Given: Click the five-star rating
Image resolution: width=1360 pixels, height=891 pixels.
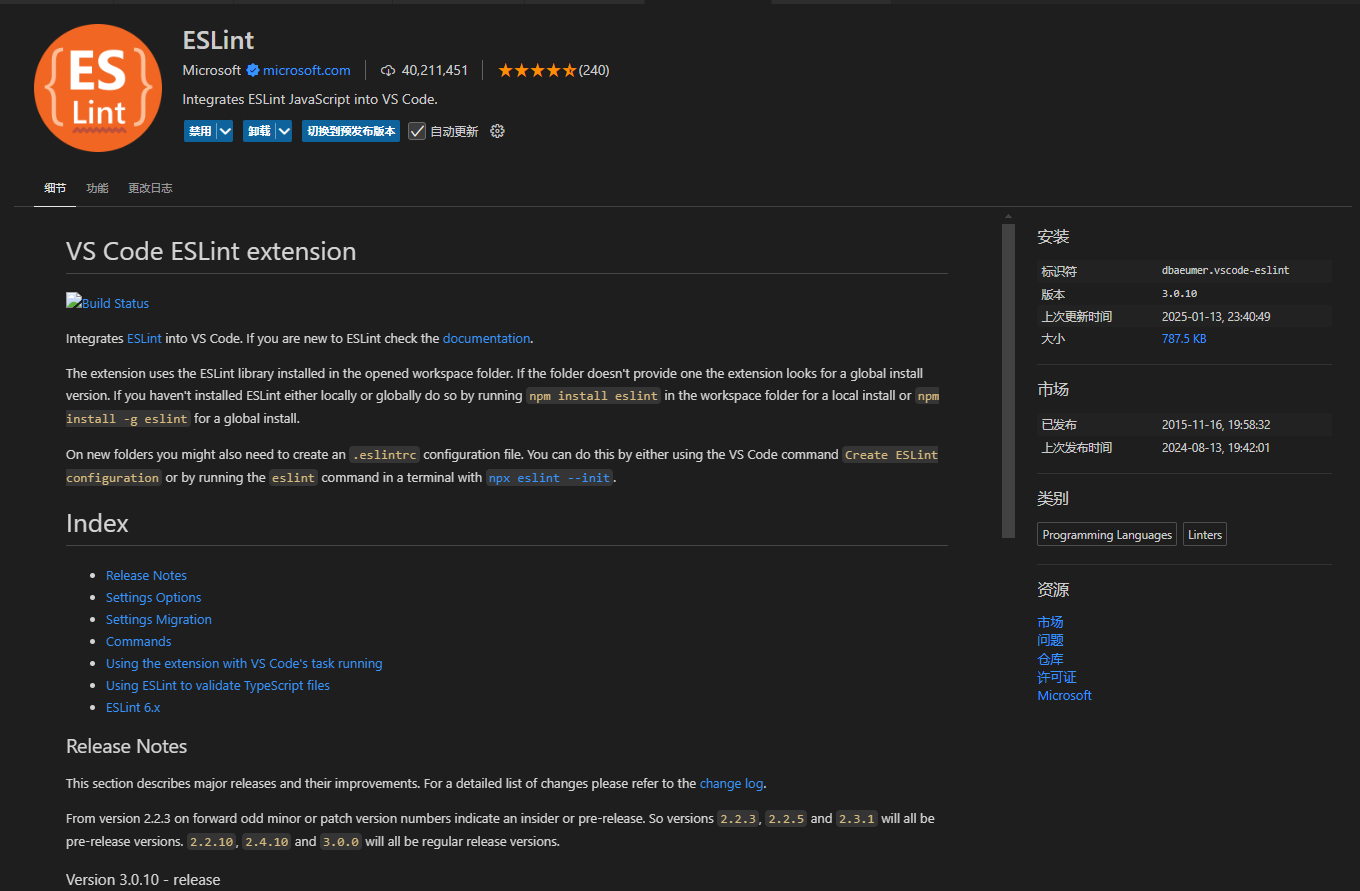Looking at the screenshot, I should 537,70.
